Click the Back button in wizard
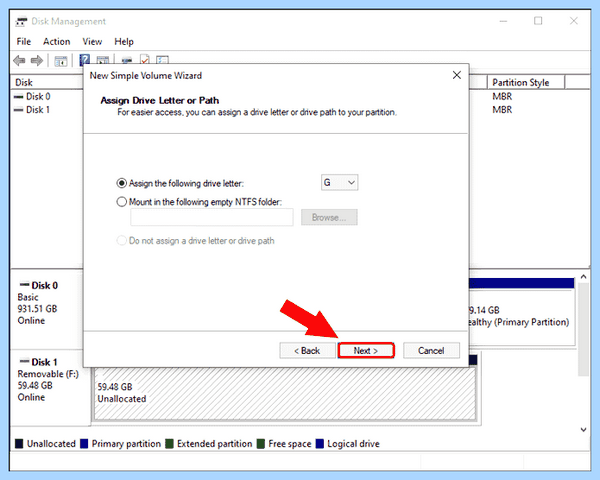Viewport: 600px width, 480px height. [x=307, y=350]
